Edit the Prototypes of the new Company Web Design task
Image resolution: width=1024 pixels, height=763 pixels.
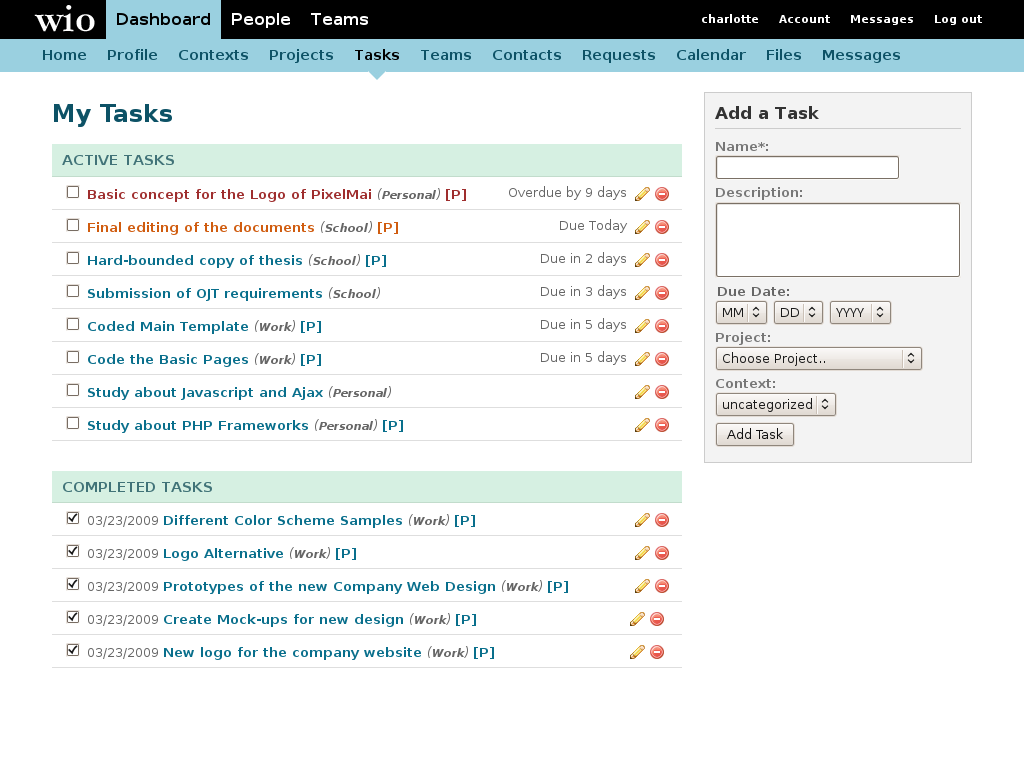coord(642,586)
